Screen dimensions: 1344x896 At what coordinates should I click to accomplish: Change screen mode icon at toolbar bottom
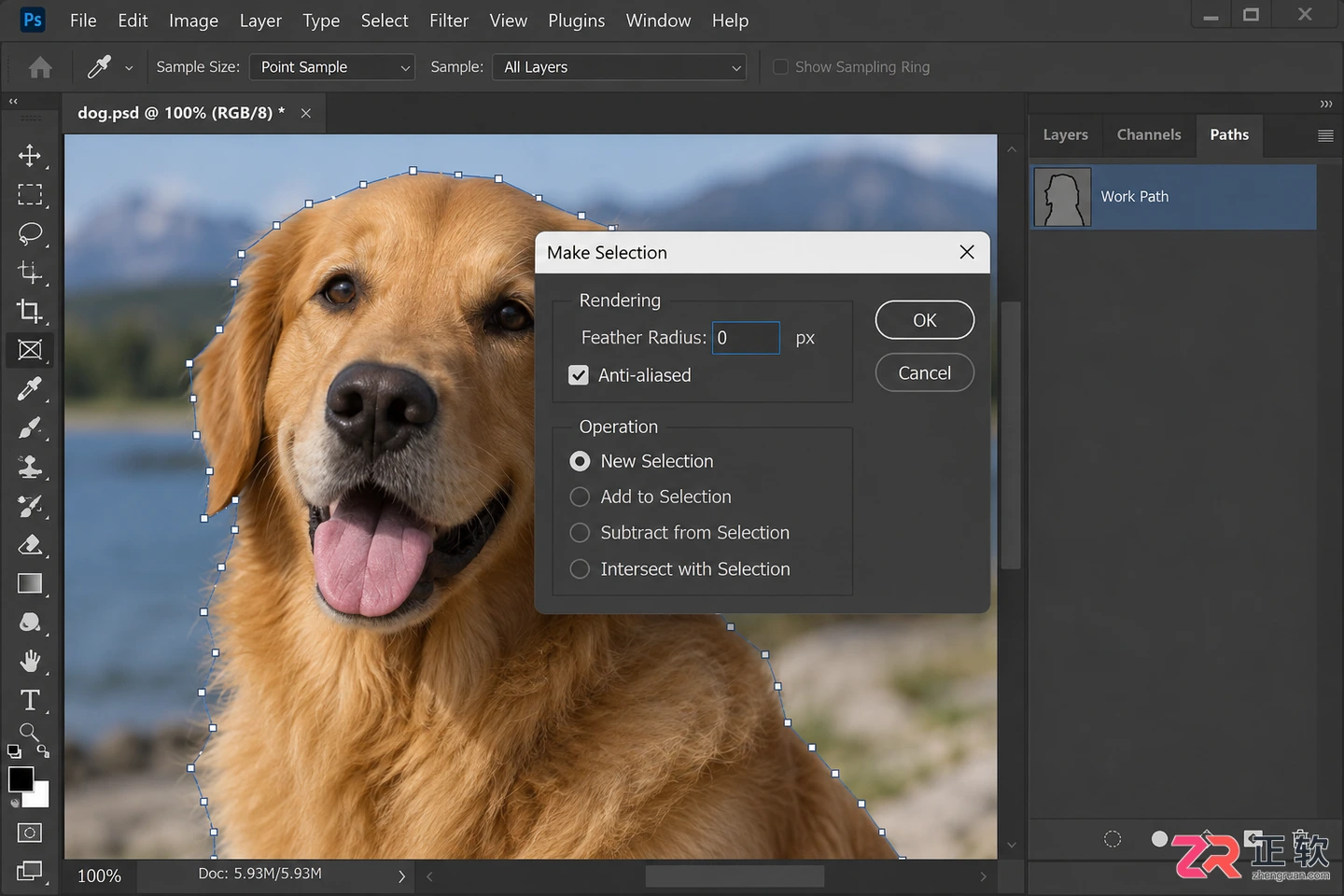click(x=30, y=871)
